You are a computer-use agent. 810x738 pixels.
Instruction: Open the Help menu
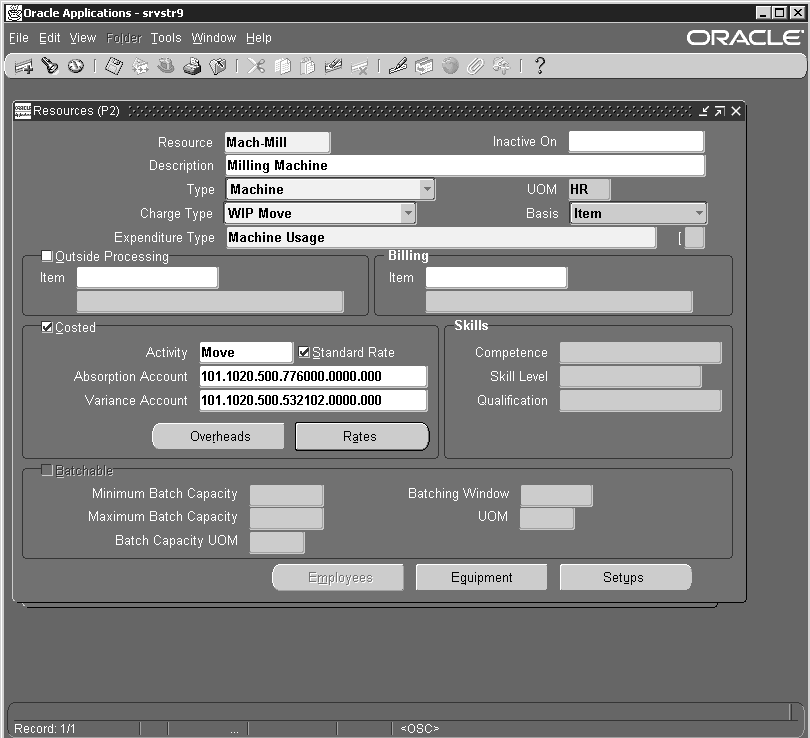point(258,38)
